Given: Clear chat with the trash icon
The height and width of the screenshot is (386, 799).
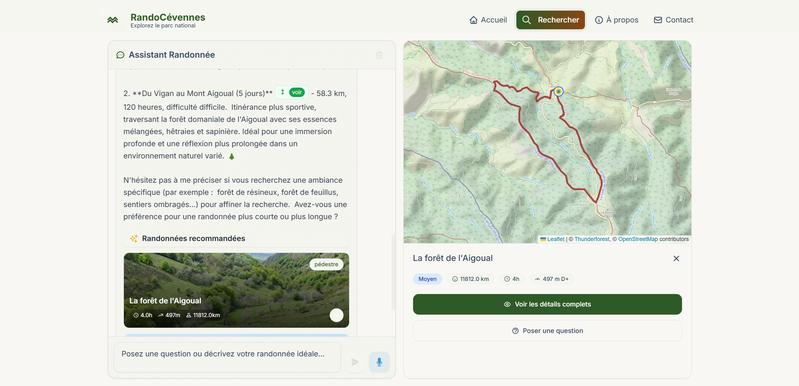Looking at the screenshot, I should click(x=379, y=55).
